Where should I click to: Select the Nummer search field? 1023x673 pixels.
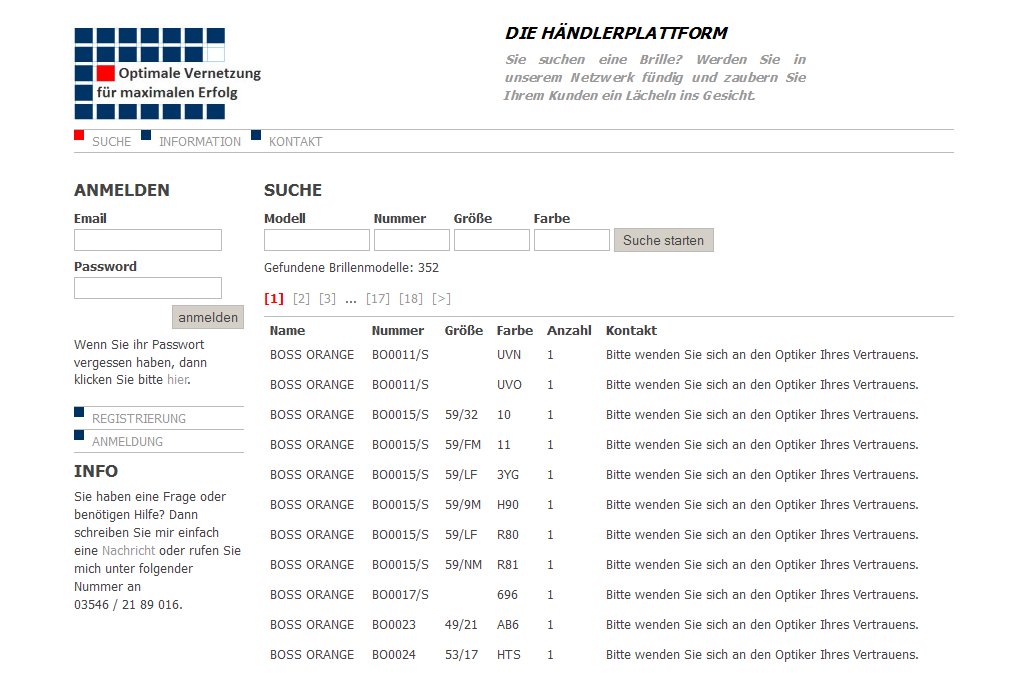pyautogui.click(x=411, y=240)
